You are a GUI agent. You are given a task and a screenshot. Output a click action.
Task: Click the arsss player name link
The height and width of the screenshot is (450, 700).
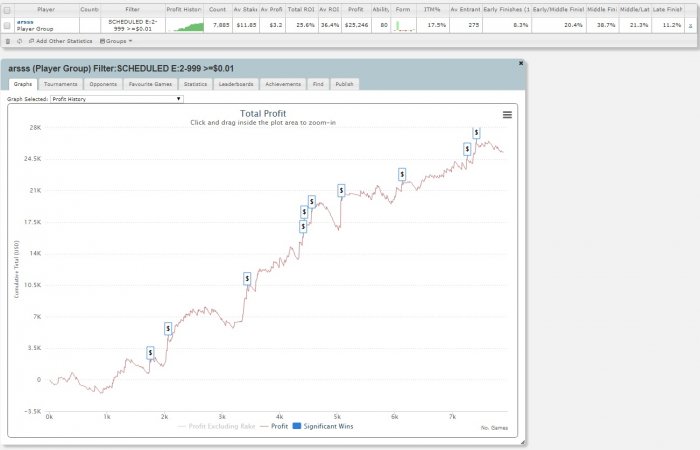[25, 22]
